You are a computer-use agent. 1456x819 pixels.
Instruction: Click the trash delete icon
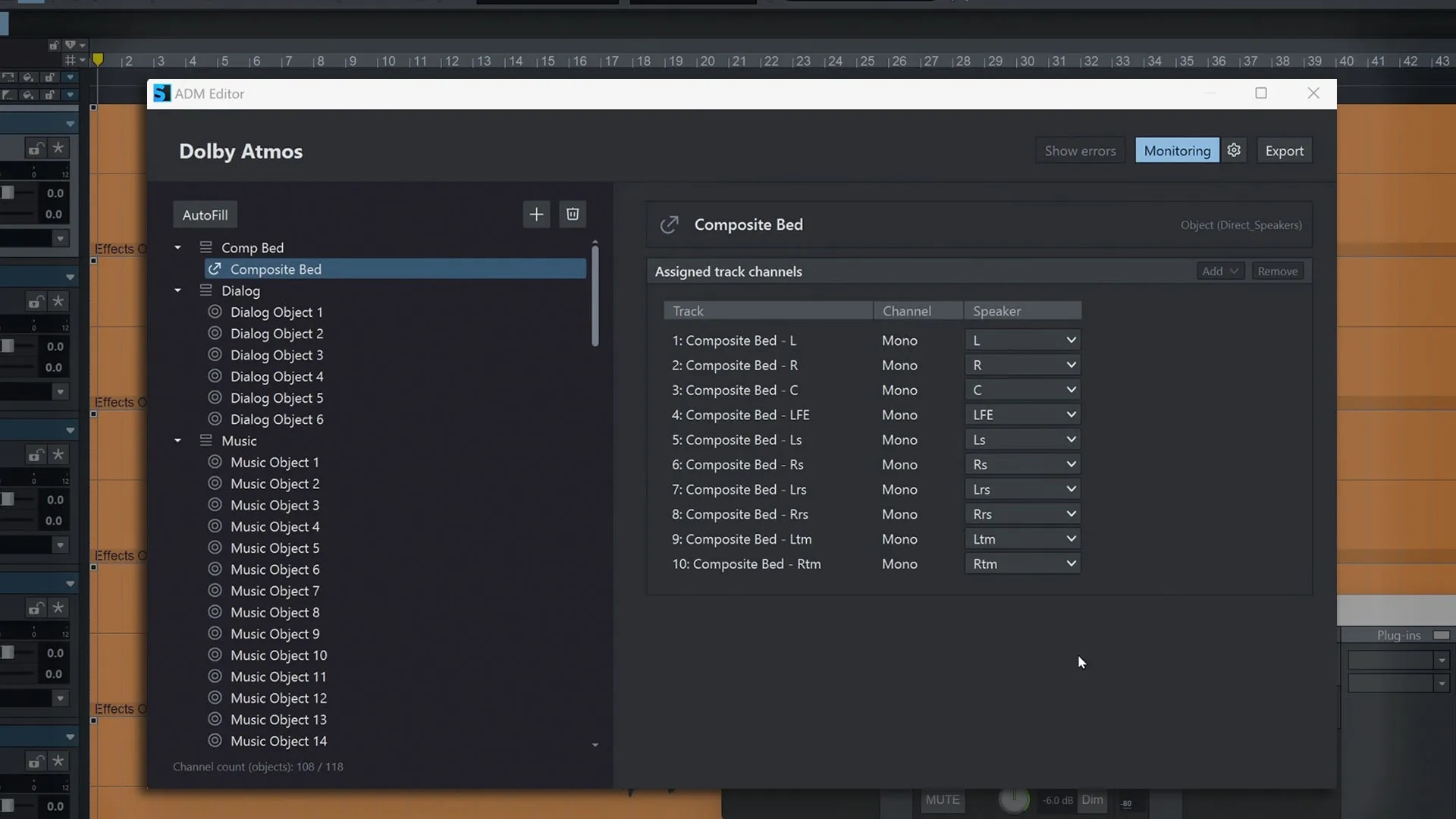(573, 215)
